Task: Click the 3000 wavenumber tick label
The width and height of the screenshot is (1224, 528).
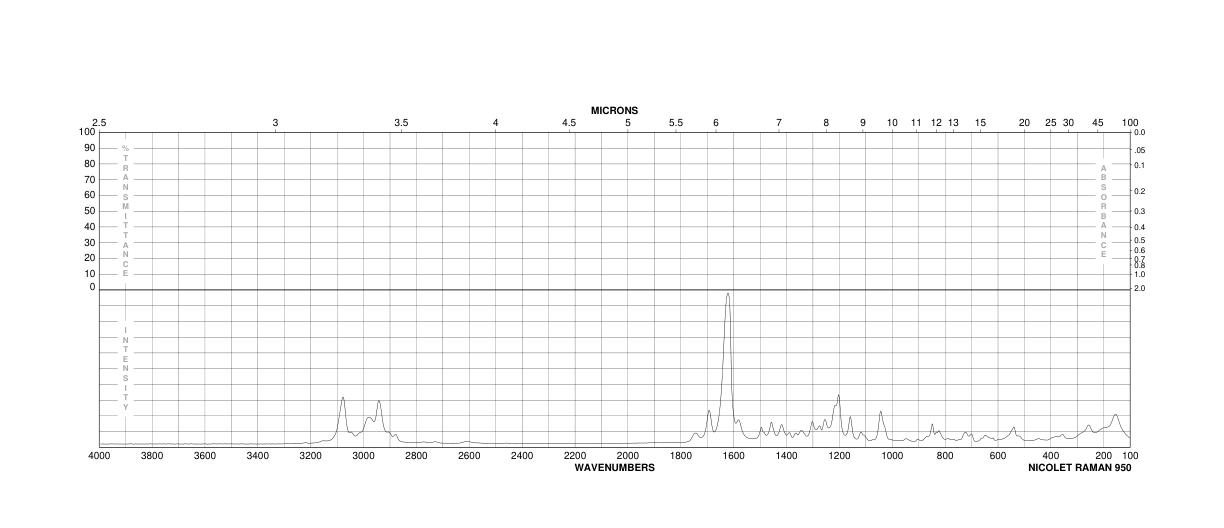Action: pos(363,456)
